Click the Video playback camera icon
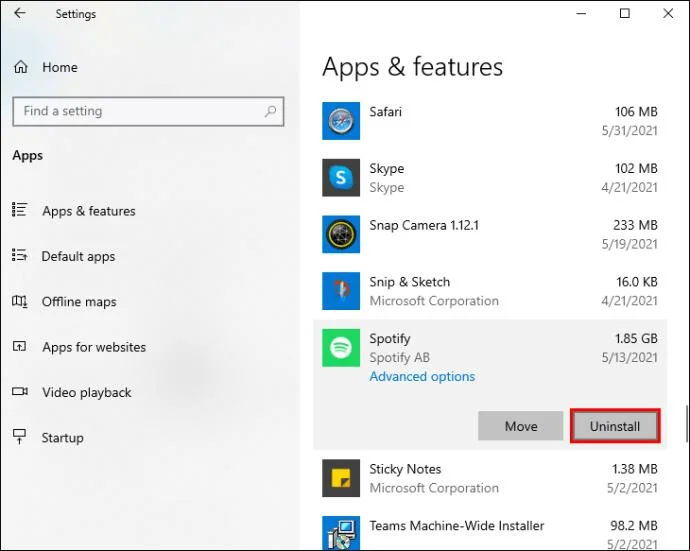The image size is (690, 551). click(20, 391)
